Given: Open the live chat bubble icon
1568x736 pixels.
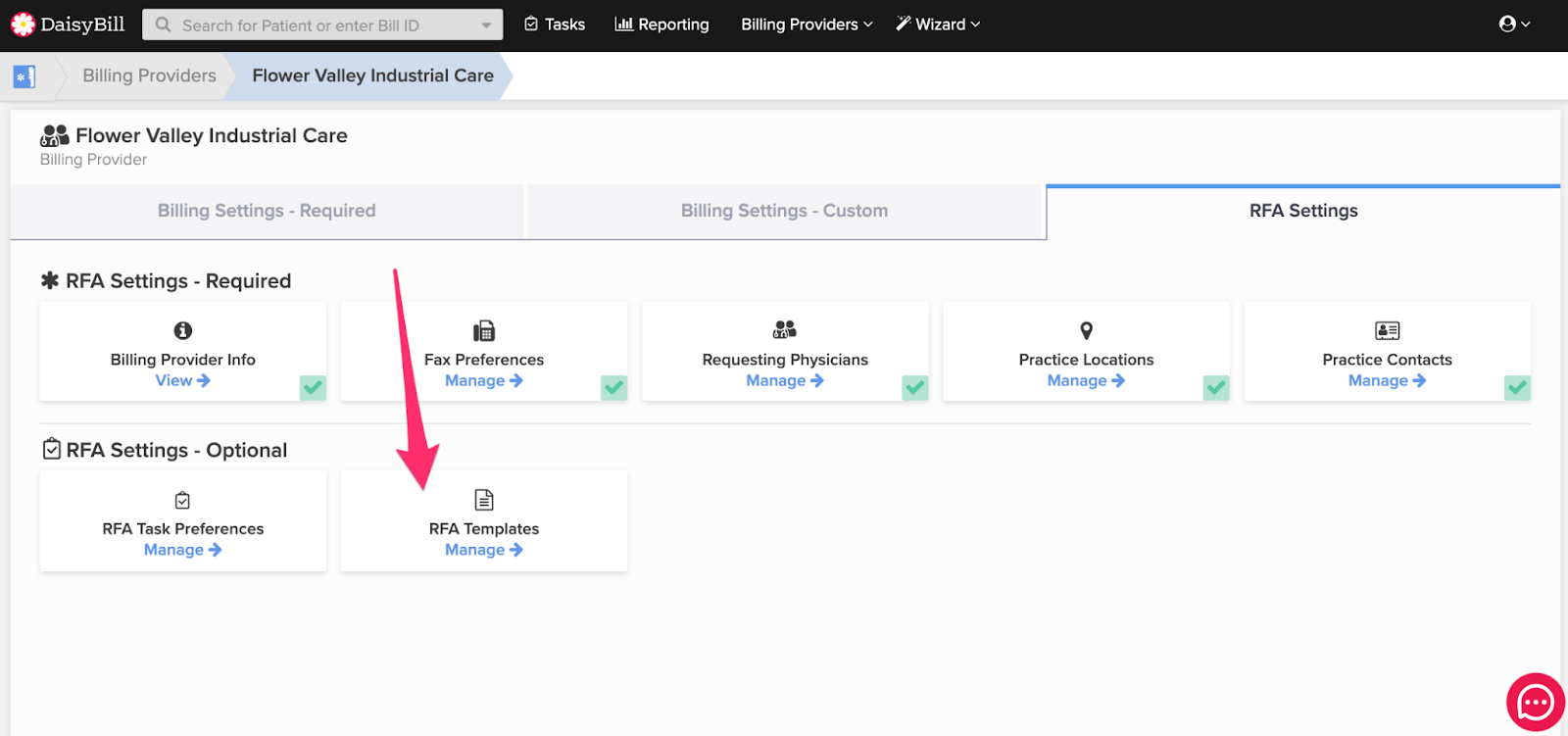Looking at the screenshot, I should click(1535, 702).
